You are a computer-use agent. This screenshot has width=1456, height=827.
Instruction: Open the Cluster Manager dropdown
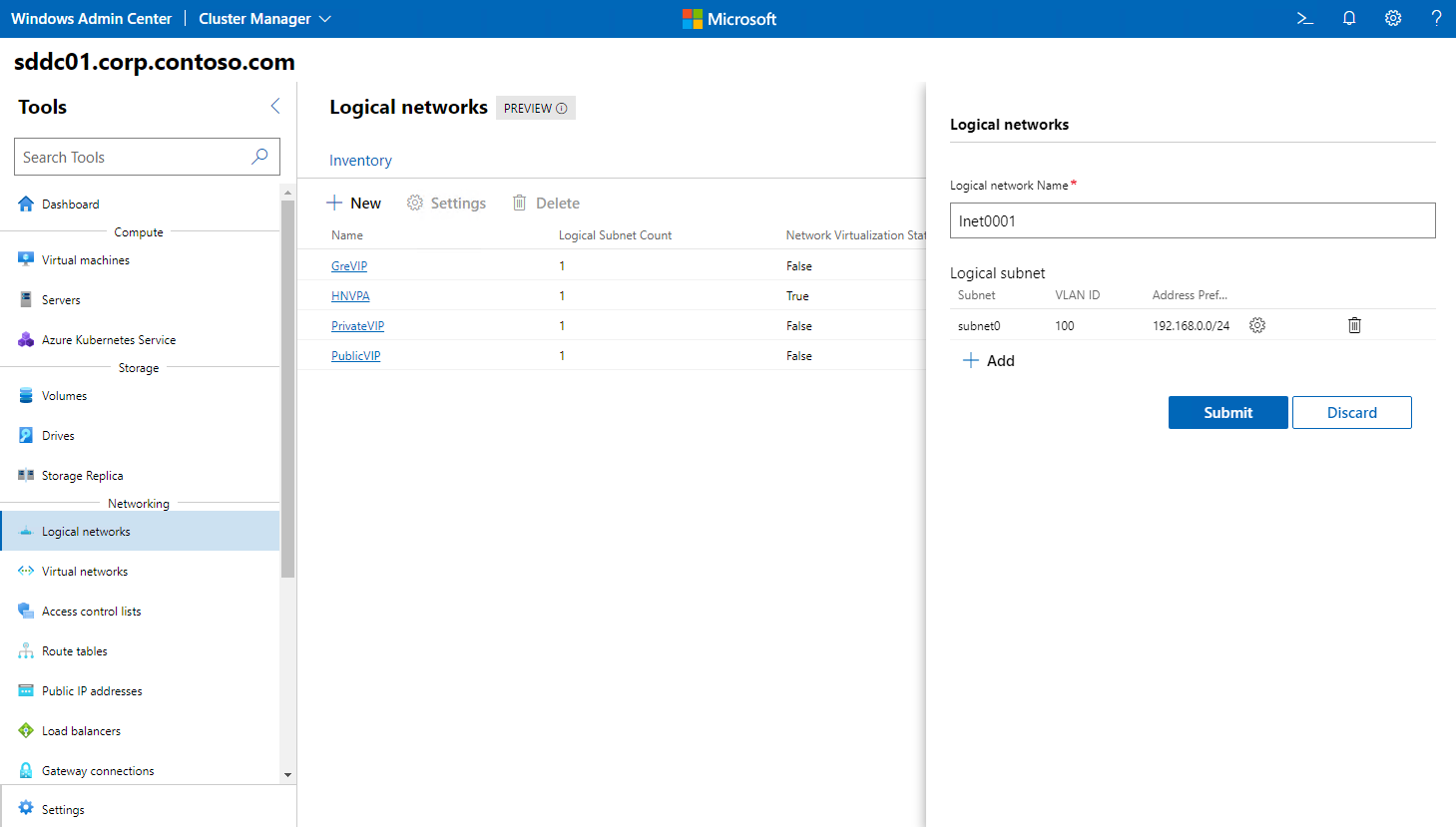[x=264, y=19]
